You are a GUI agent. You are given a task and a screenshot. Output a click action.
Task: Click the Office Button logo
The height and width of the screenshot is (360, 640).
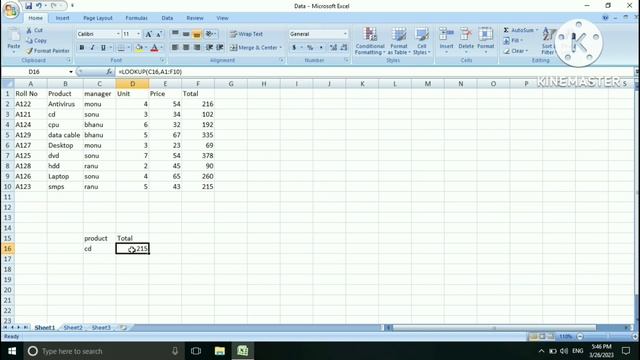(11, 10)
